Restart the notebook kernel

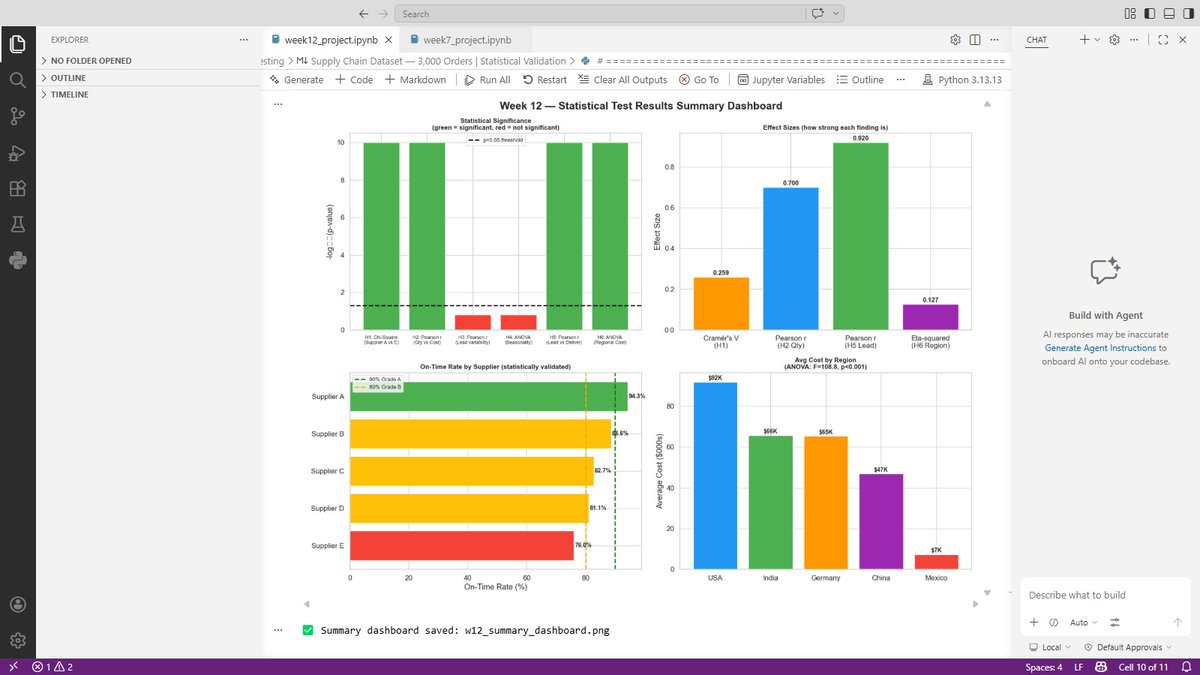545,80
